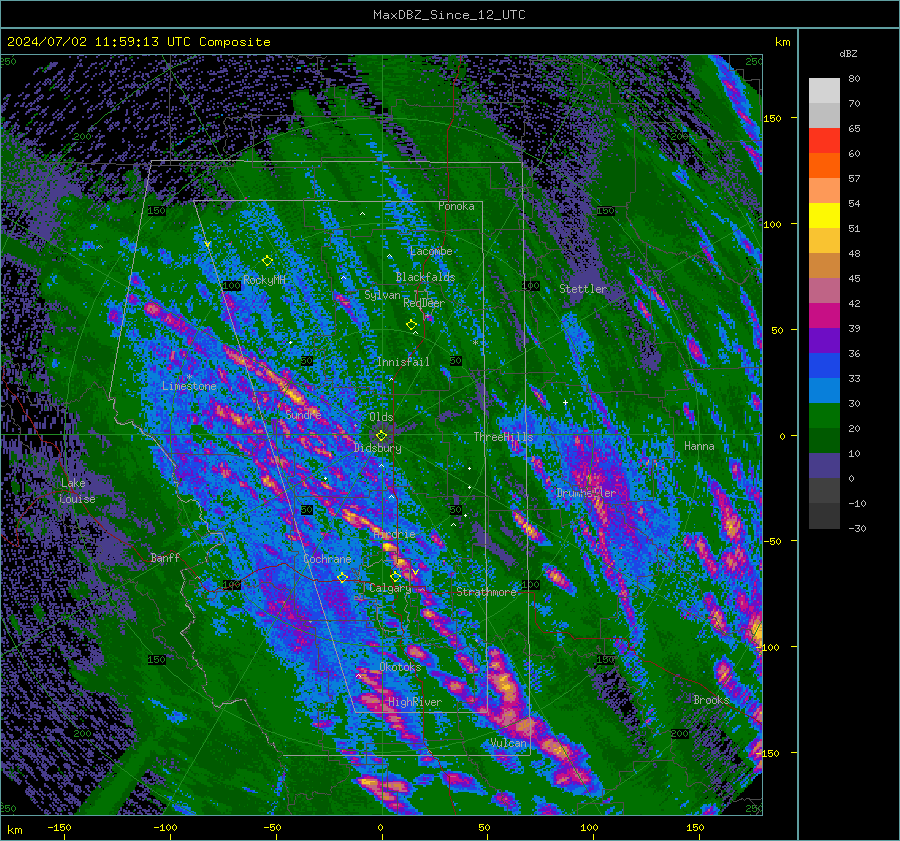This screenshot has width=900, height=841.
Task: Click the white plus marker north of Drumheller
Action: [565, 402]
